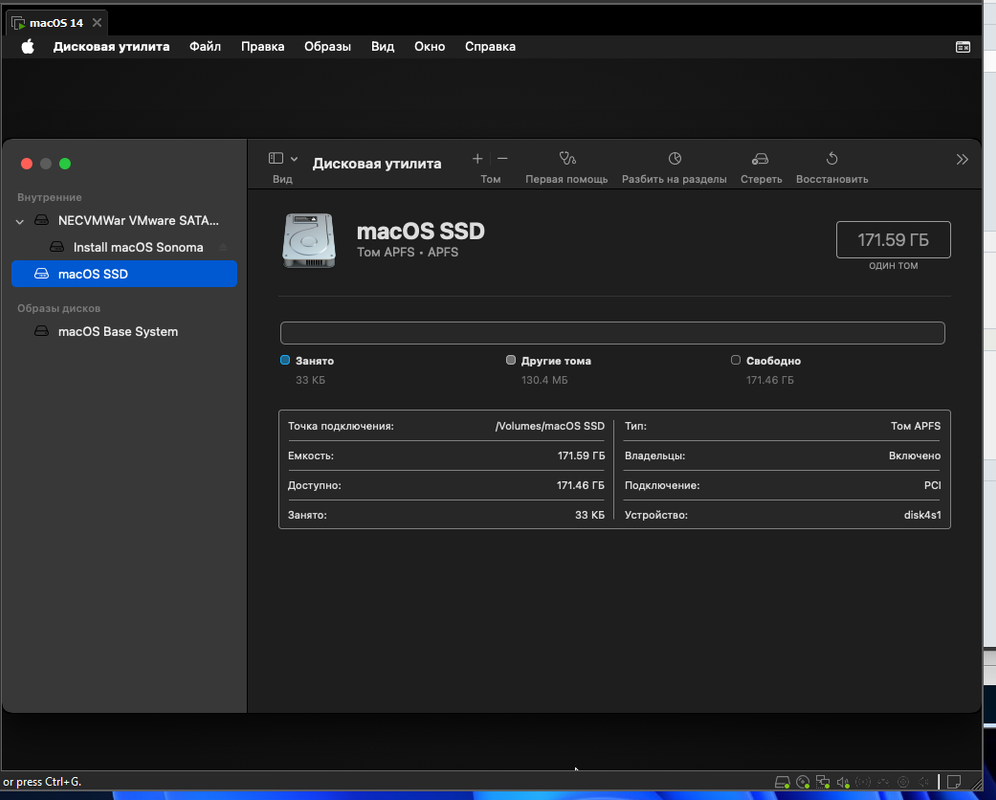Click the VMware CD/DVD status icon
The width and height of the screenshot is (996, 800).
tap(803, 782)
